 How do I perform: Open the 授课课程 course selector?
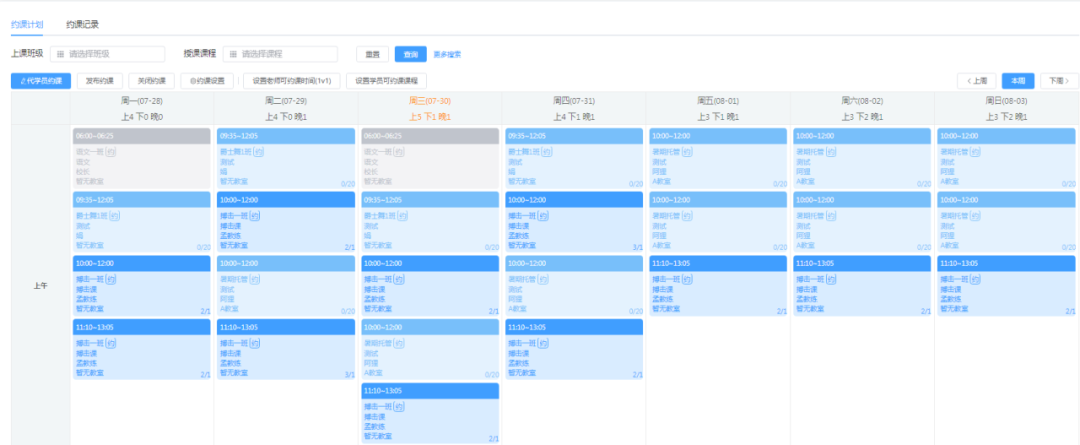(x=280, y=54)
